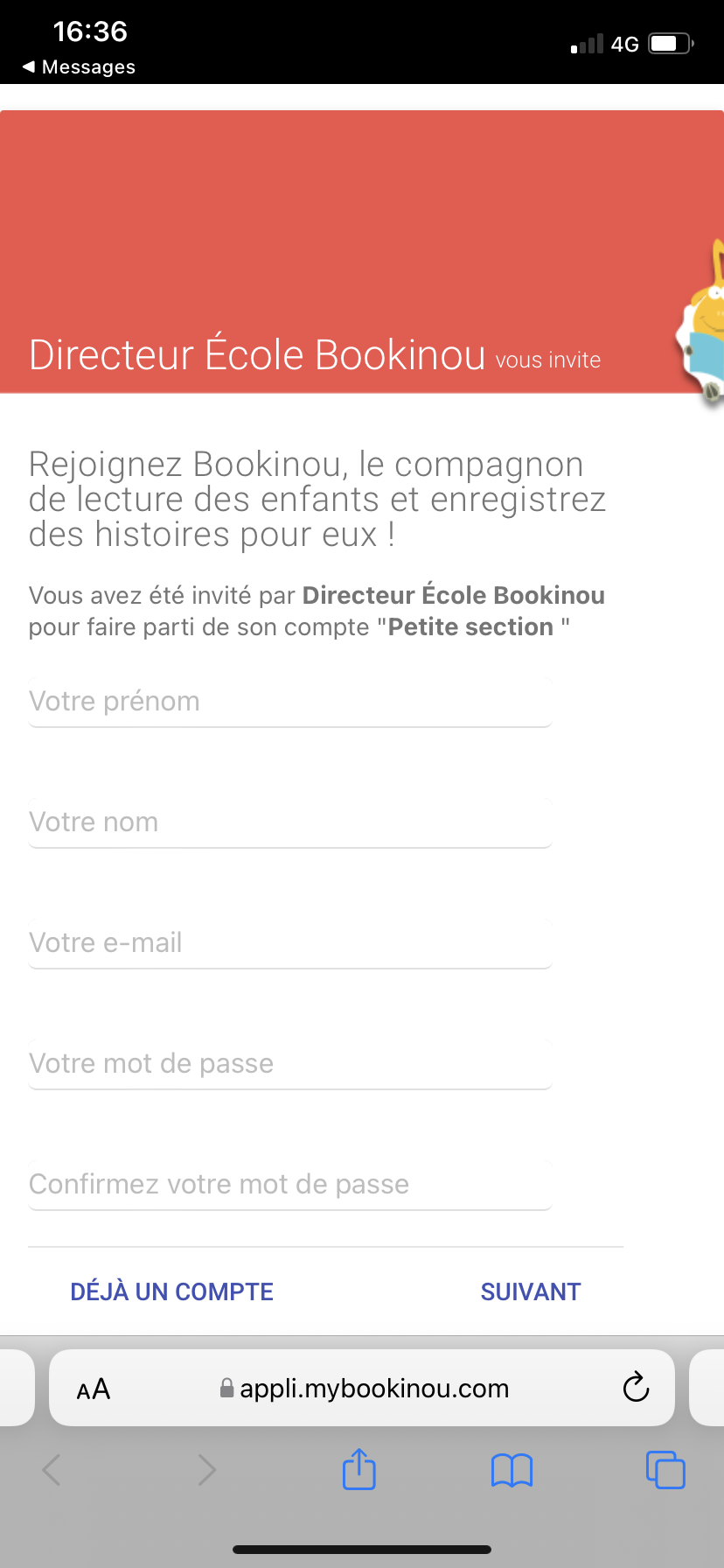Tap the padlock icon in address bar
The height and width of the screenshot is (1568, 724).
click(x=226, y=1388)
